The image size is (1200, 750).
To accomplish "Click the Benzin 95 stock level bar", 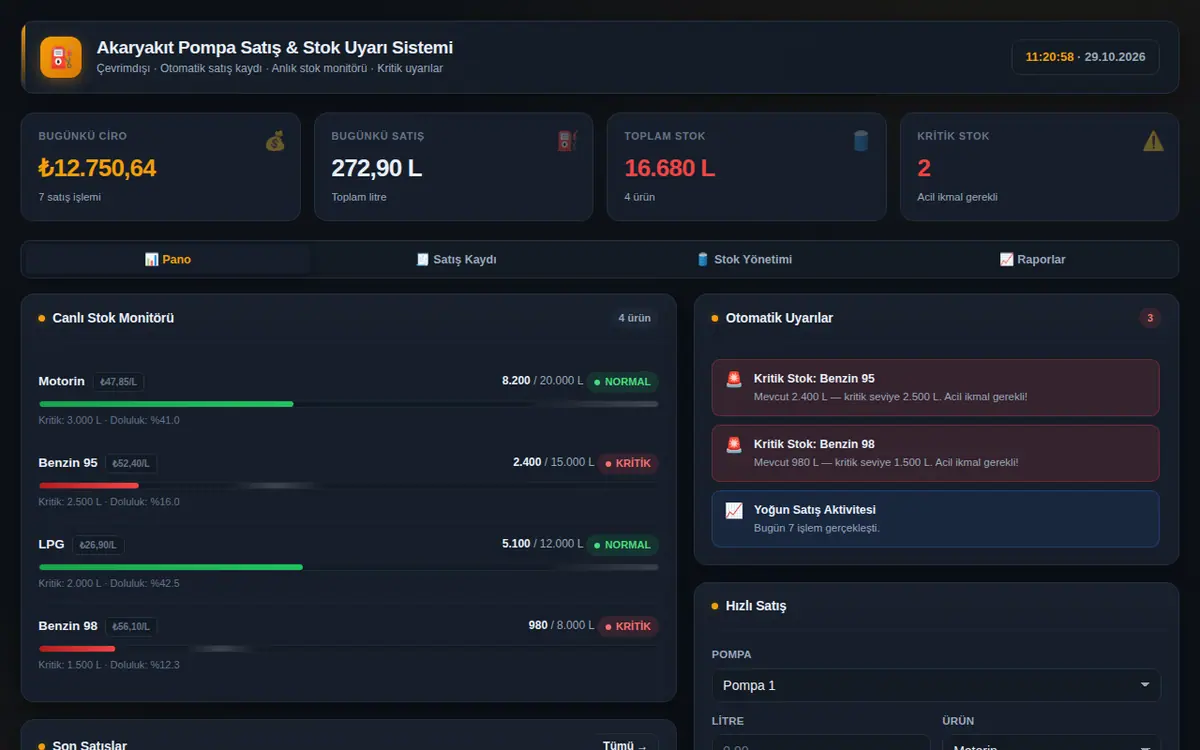I will click(x=348, y=485).
